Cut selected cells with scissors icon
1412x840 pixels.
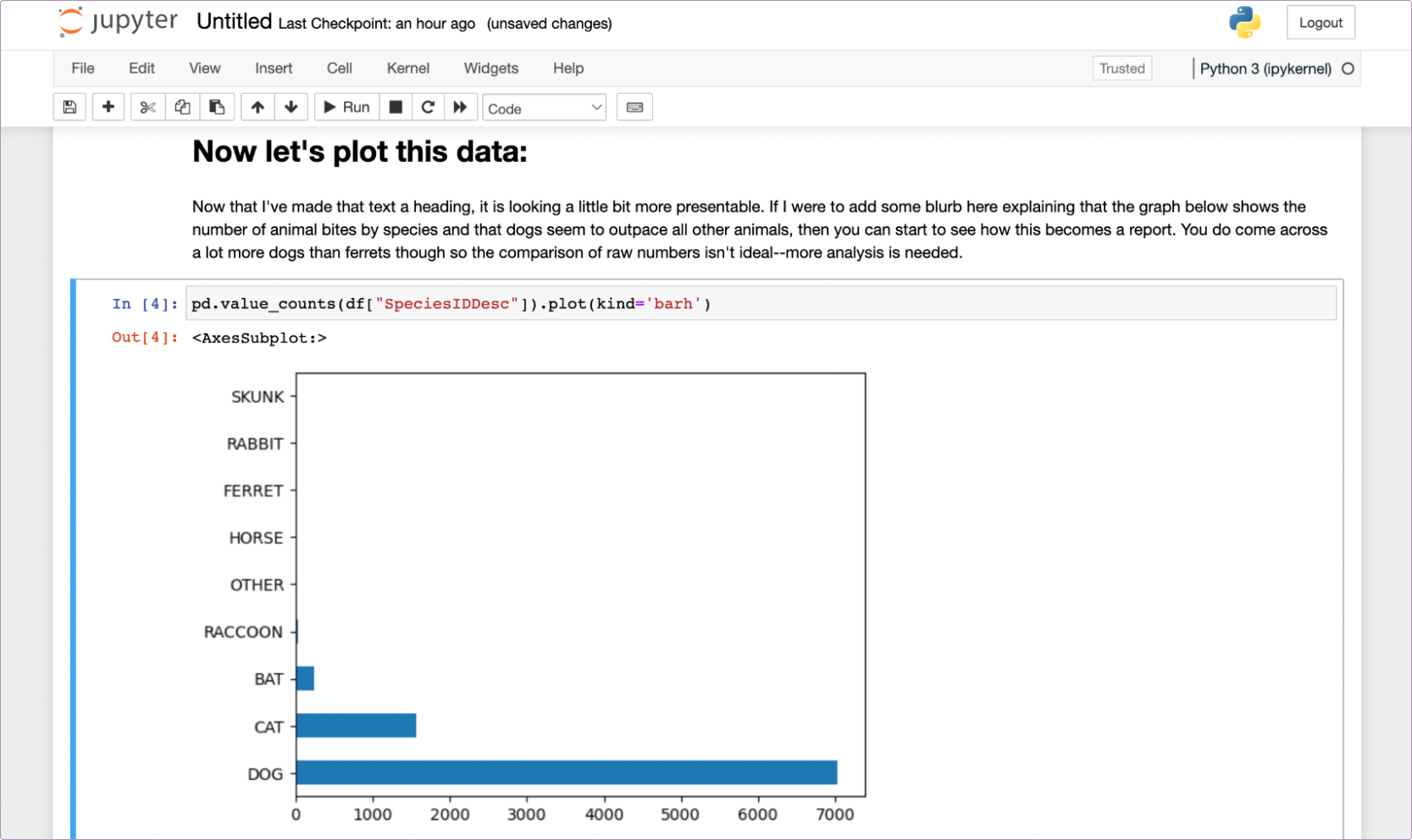(148, 108)
